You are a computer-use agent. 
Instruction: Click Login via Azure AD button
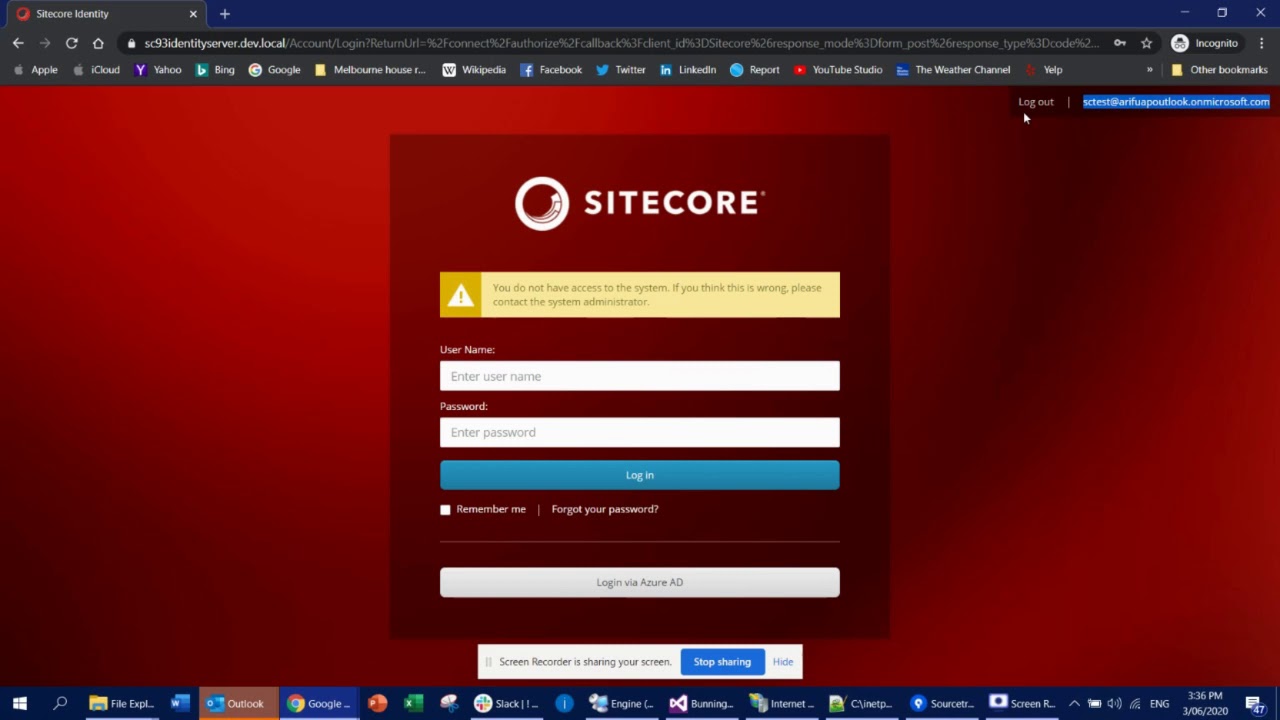tap(640, 582)
